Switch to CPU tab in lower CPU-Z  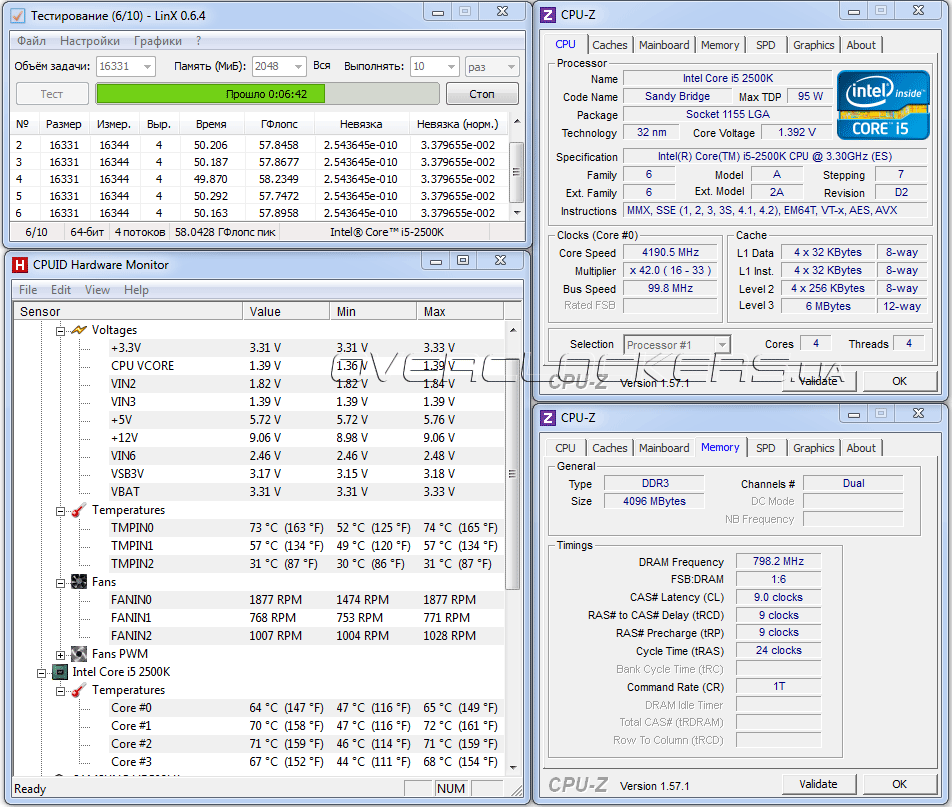click(565, 448)
